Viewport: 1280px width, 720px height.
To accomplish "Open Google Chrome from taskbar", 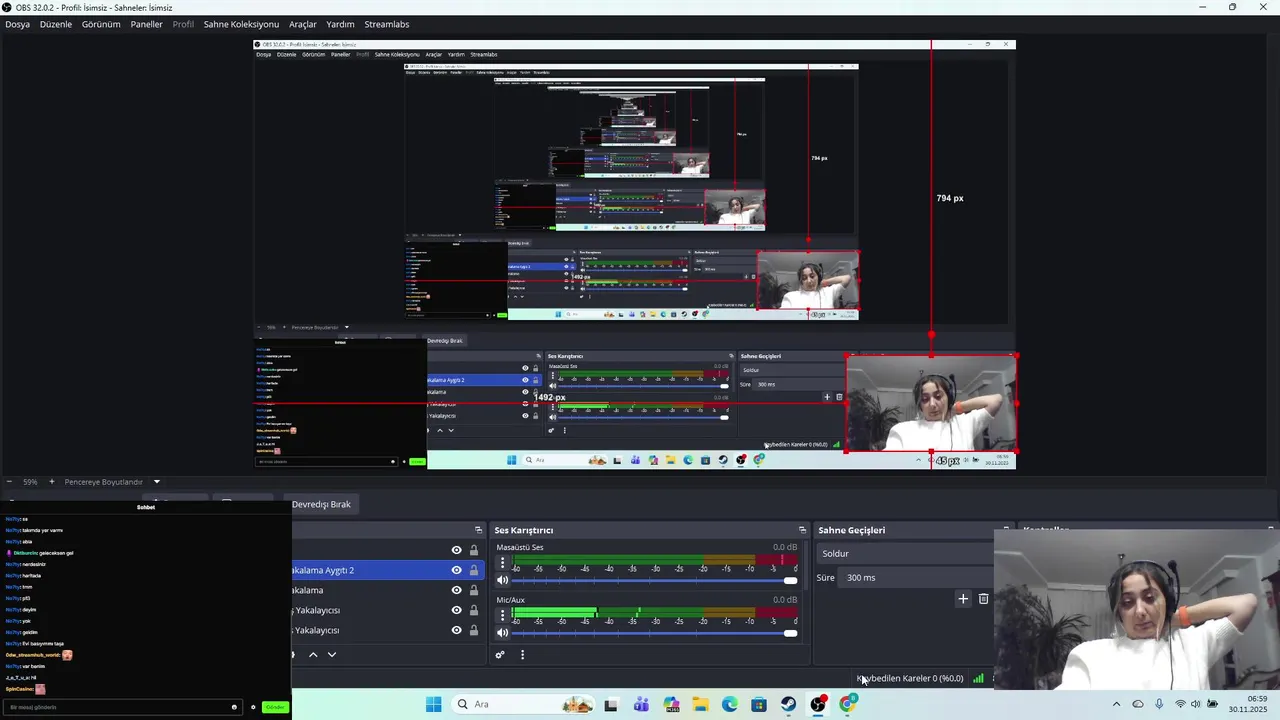I will [848, 704].
